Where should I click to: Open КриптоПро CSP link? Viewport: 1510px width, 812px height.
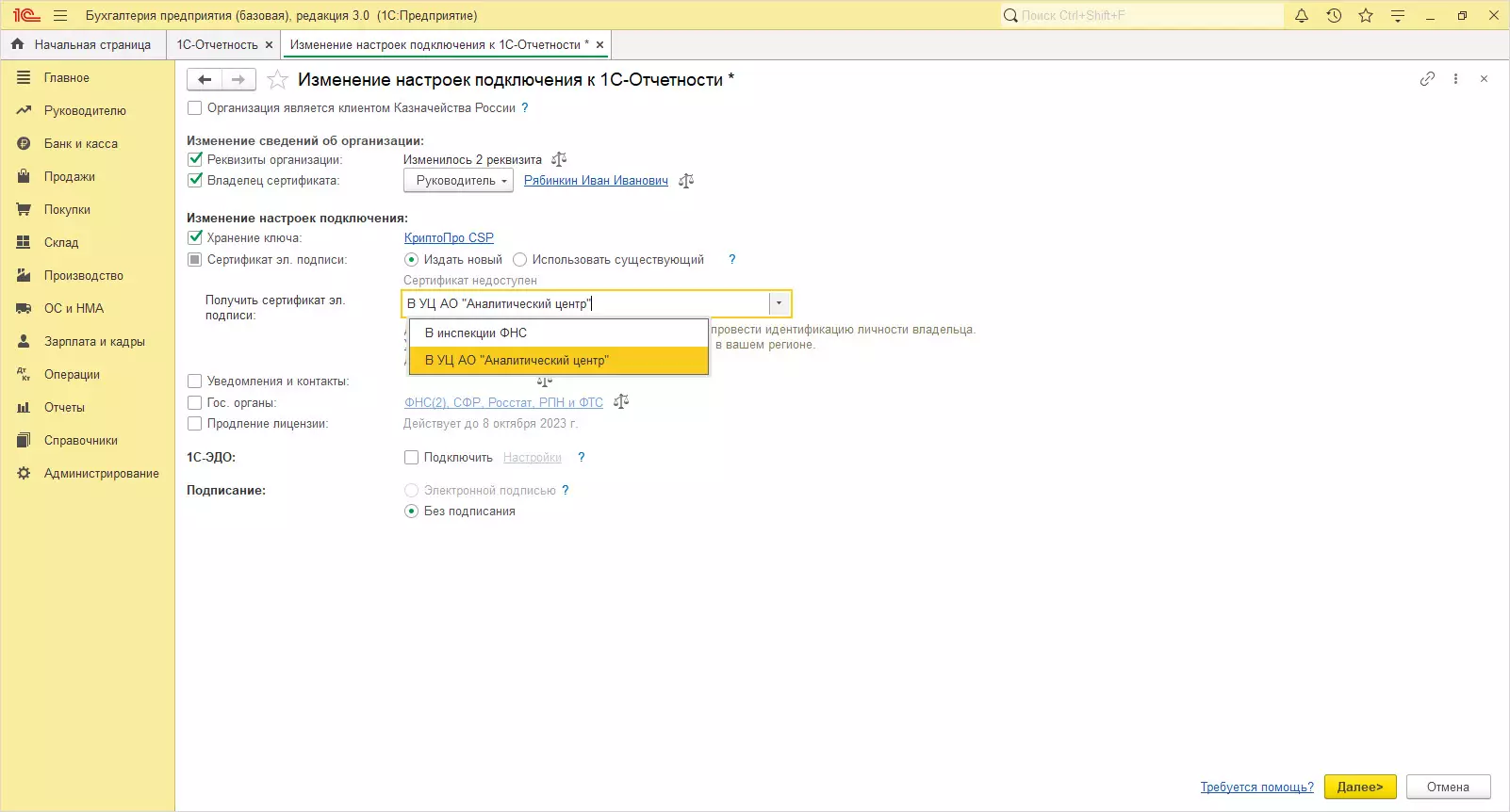click(449, 238)
